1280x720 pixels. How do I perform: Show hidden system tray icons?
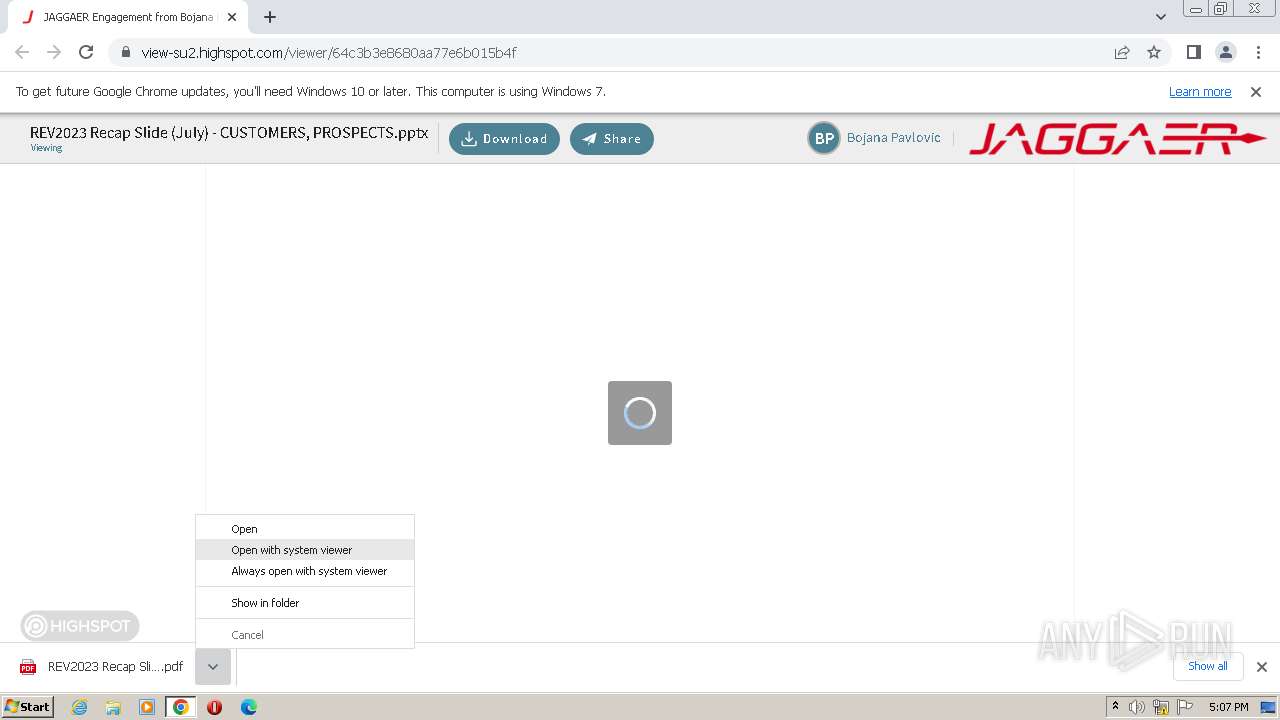pyautogui.click(x=1115, y=706)
